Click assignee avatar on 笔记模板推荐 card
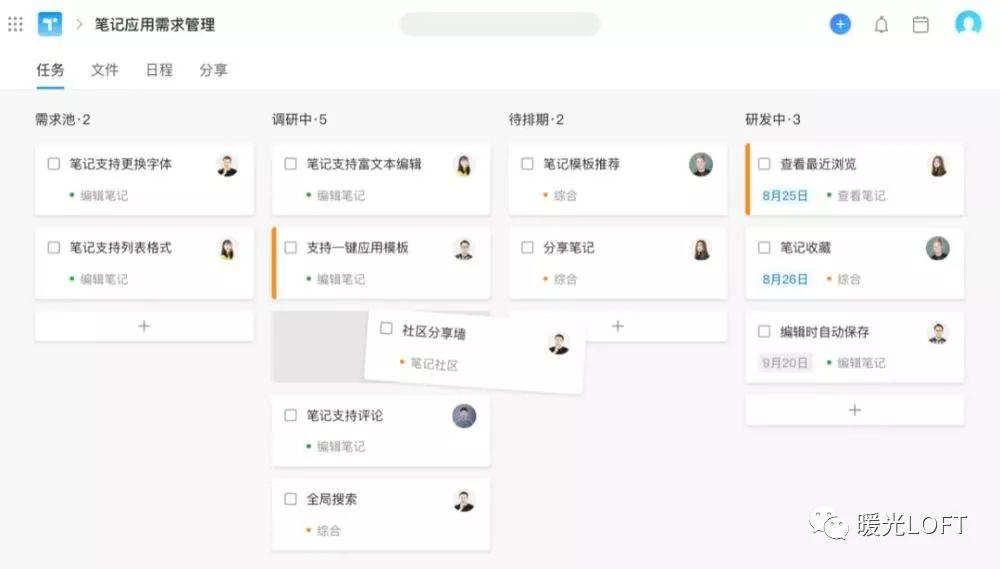The width and height of the screenshot is (1000, 569). pos(701,165)
